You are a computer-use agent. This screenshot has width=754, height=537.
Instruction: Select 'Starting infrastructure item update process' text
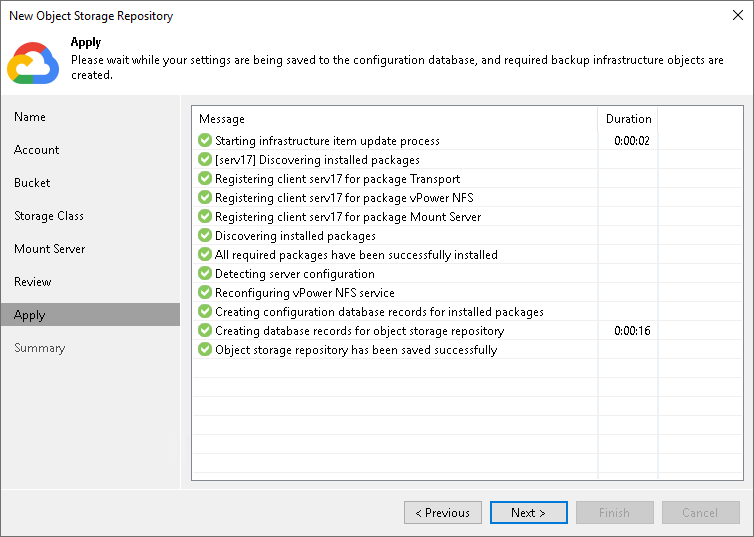(327, 141)
